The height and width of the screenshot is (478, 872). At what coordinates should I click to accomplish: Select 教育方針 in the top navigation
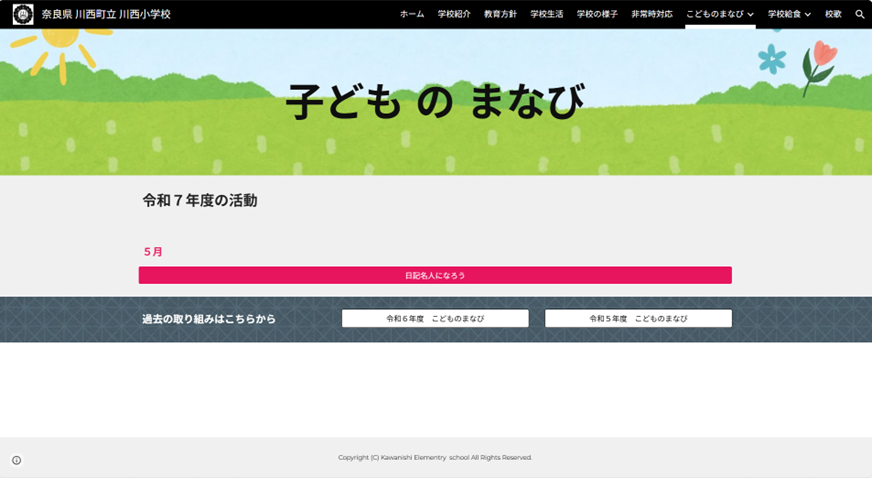pos(499,15)
